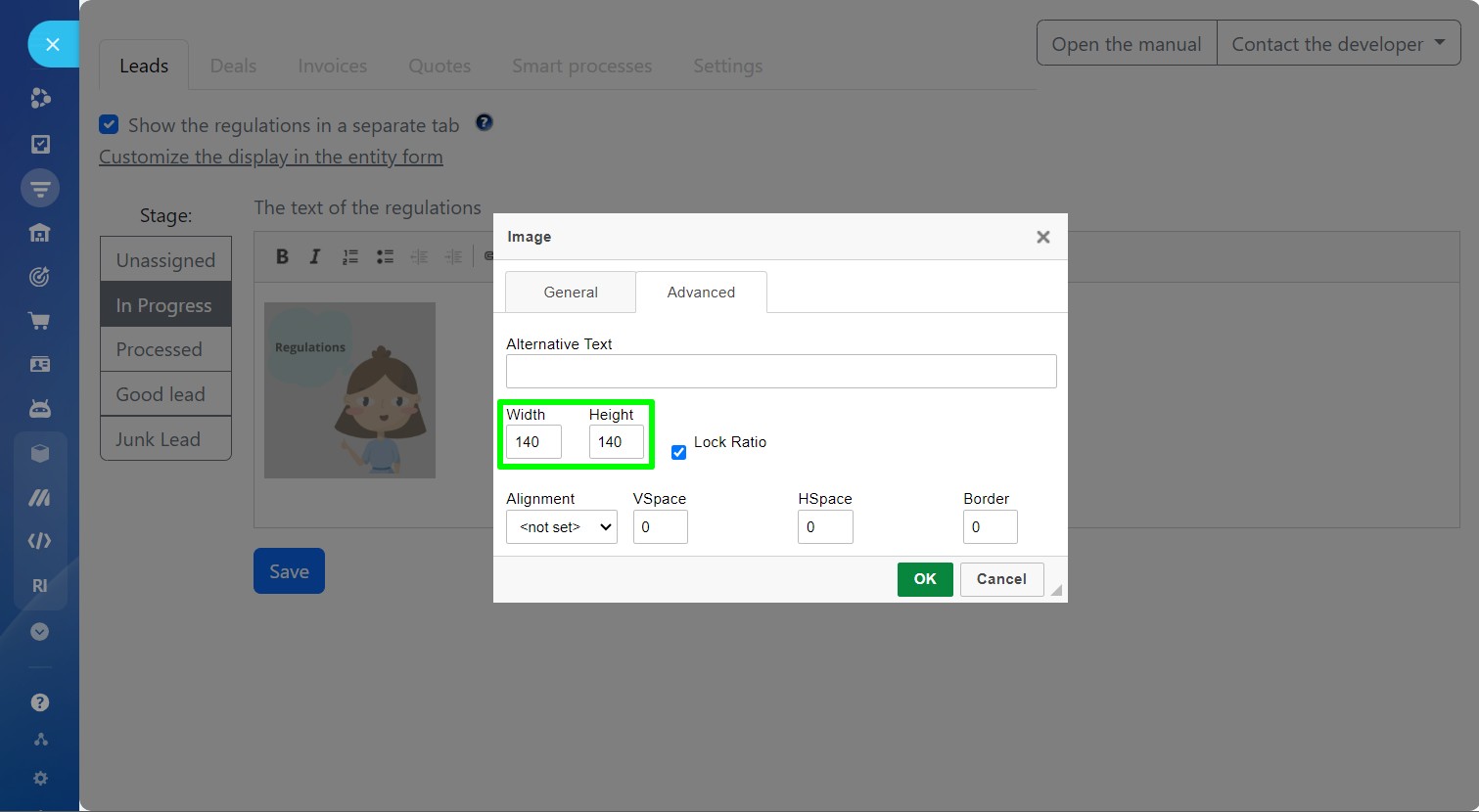1479x812 pixels.
Task: Click the robot sidebar icon
Action: tap(40, 408)
